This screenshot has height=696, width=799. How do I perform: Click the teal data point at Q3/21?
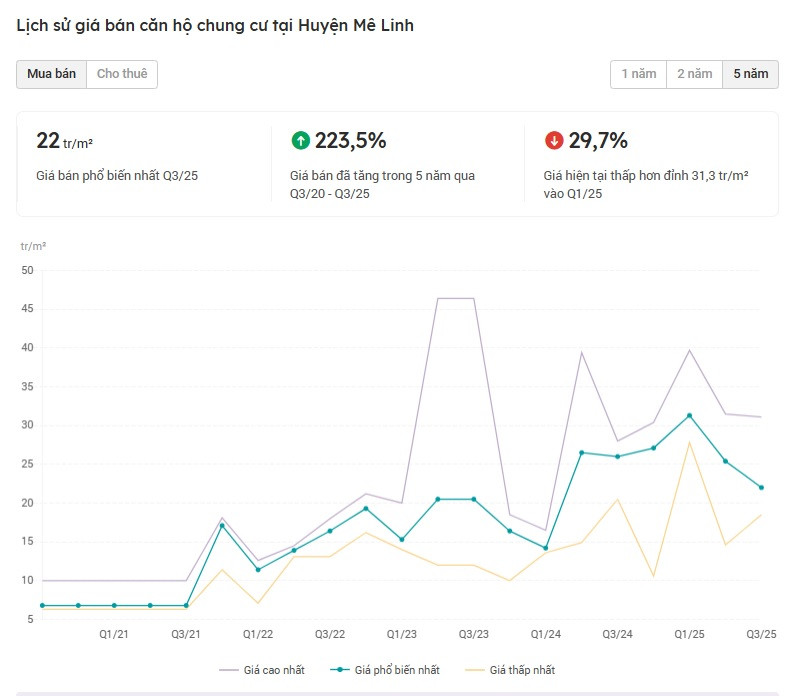tap(186, 605)
